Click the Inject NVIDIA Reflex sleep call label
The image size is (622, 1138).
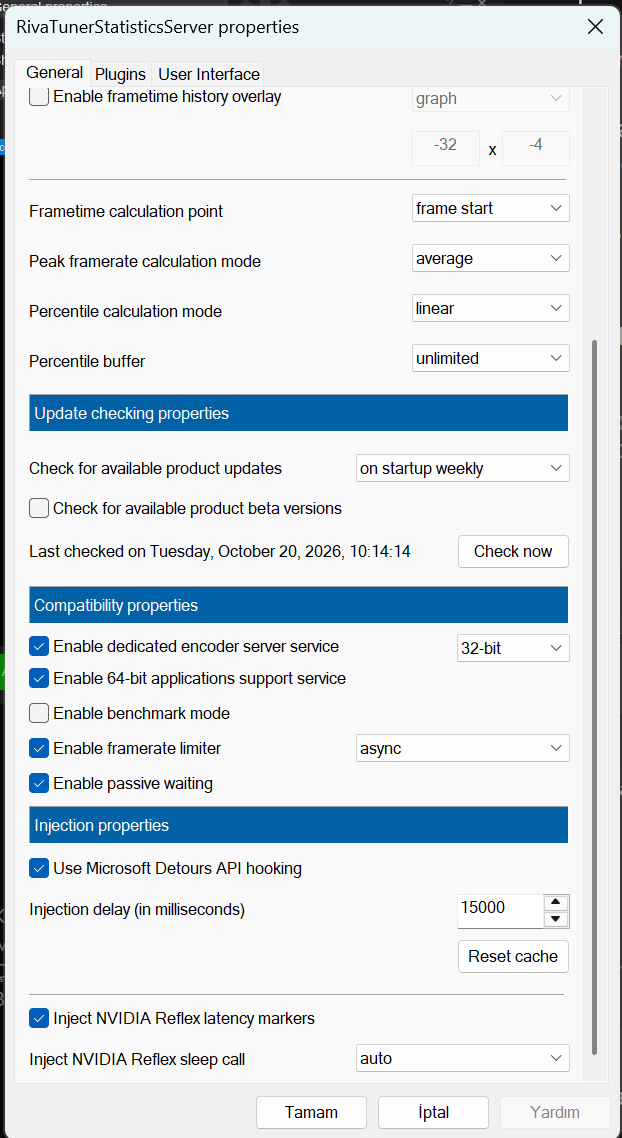[137, 1060]
